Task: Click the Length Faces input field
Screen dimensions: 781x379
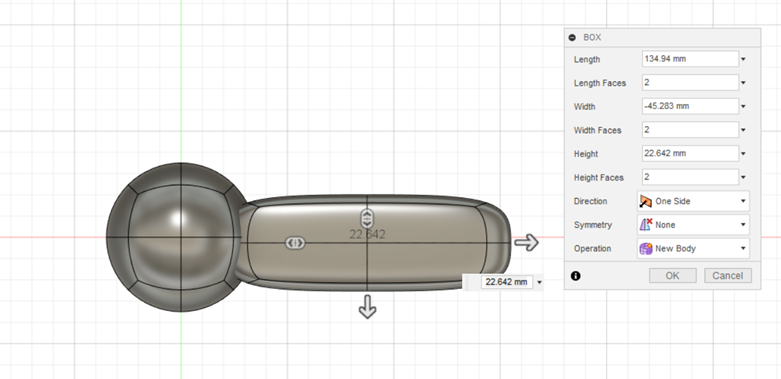Action: 690,82
